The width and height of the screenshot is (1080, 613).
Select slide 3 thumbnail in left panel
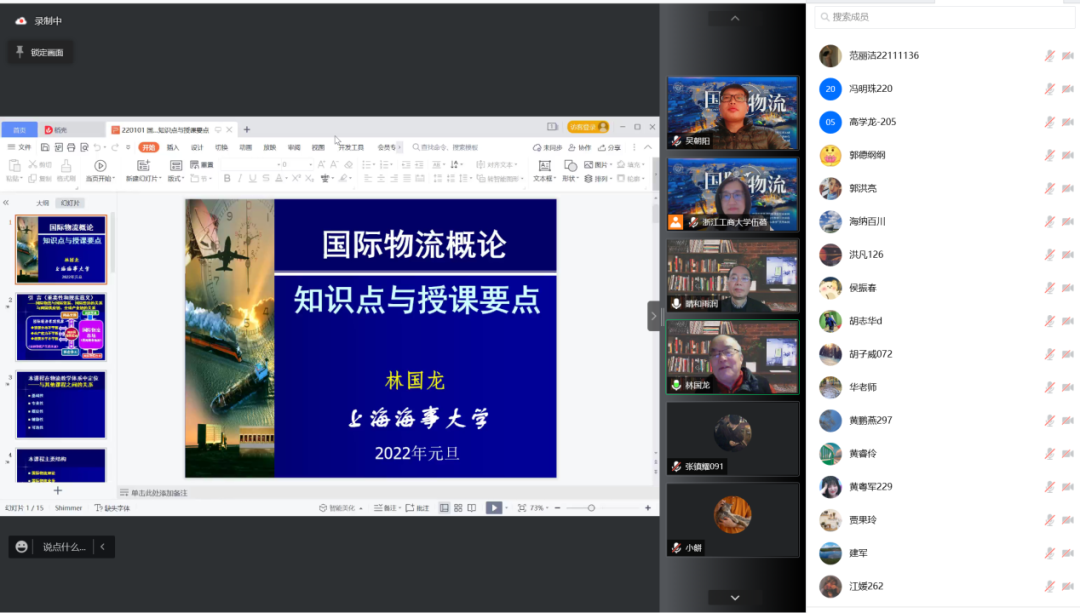coord(61,403)
